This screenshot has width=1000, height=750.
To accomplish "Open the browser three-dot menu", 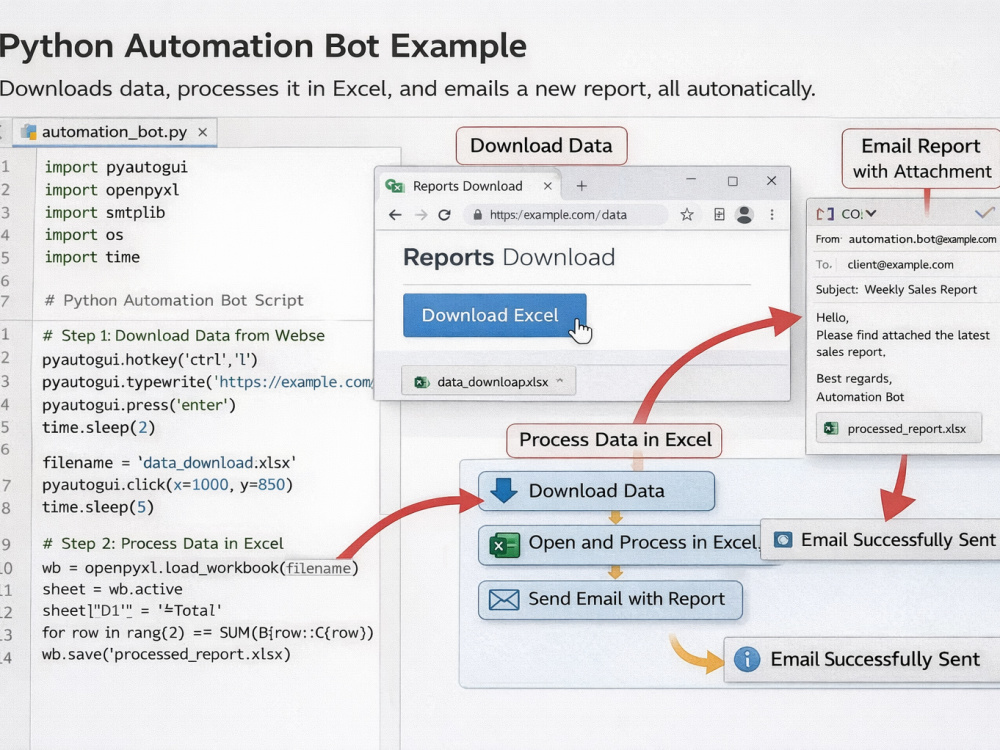I will tap(772, 214).
